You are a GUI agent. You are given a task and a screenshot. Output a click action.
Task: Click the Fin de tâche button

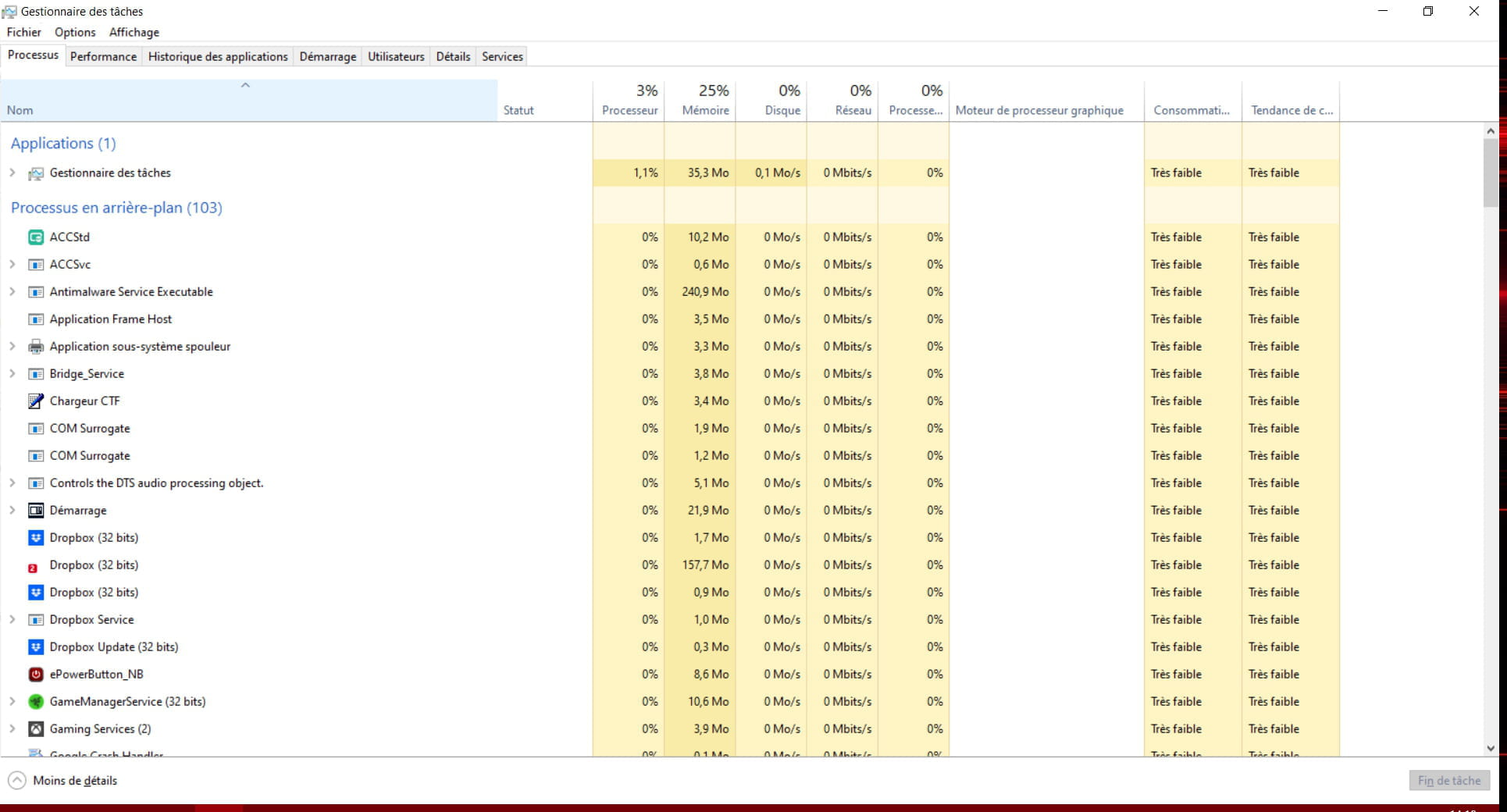[x=1448, y=781]
